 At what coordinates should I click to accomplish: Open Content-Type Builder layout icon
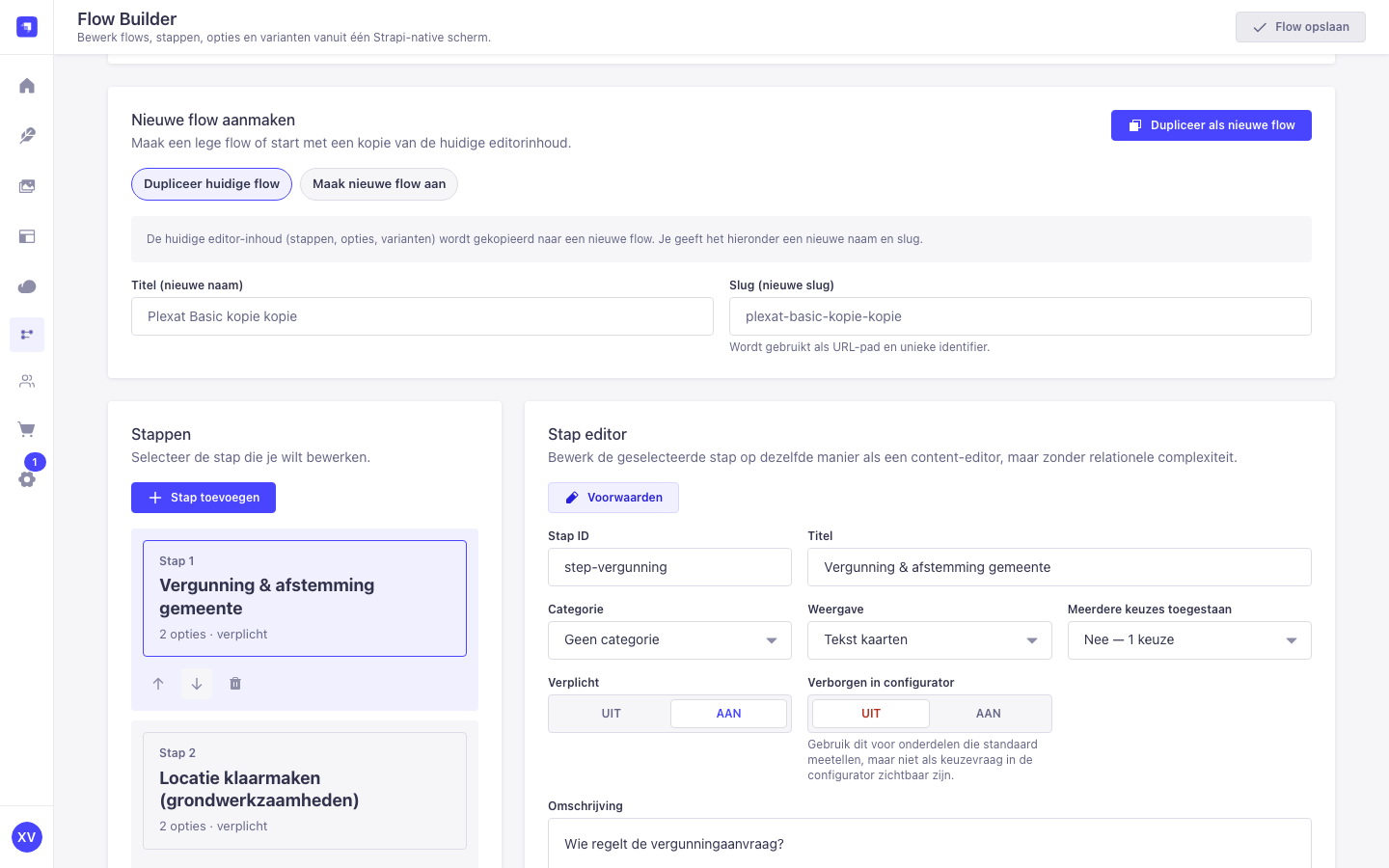27,236
